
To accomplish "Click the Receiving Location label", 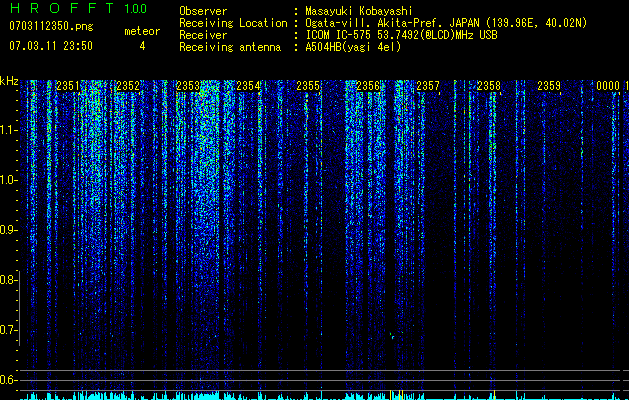I will pos(233,23).
